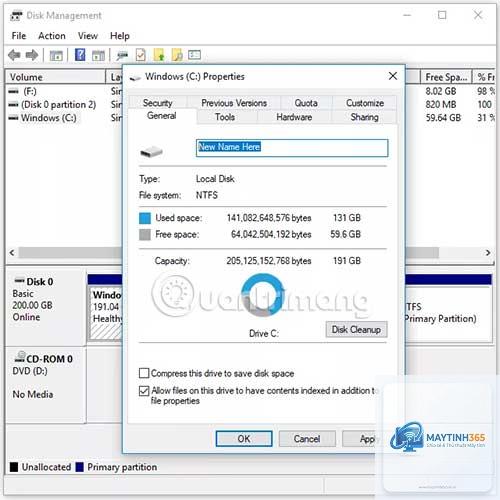
Task: Switch to the Security tab
Action: (158, 103)
